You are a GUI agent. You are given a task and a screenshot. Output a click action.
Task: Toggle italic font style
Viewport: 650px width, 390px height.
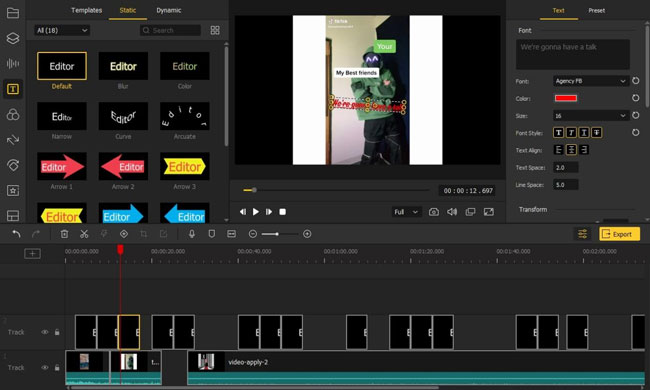571,133
